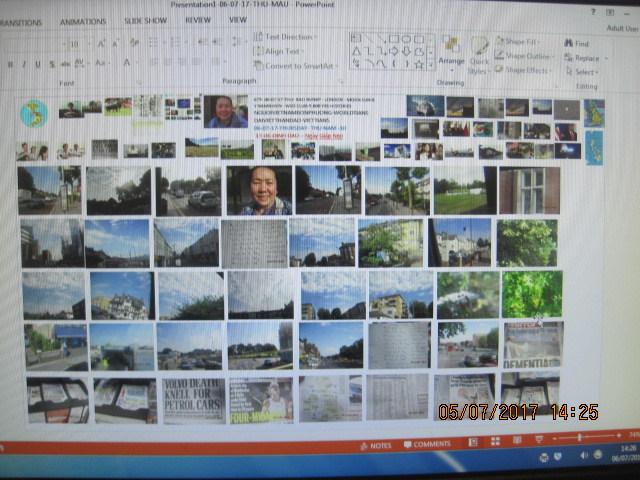Screen dimensions: 640x480
Task: Open Line Spacing menu
Action: pos(237,41)
